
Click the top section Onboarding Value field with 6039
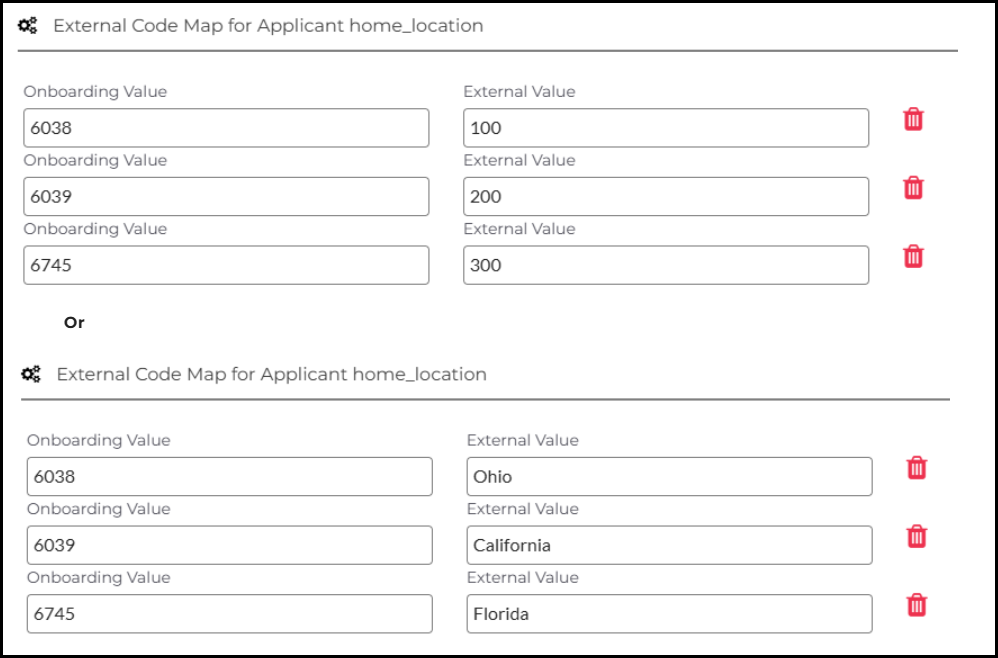[x=226, y=197]
